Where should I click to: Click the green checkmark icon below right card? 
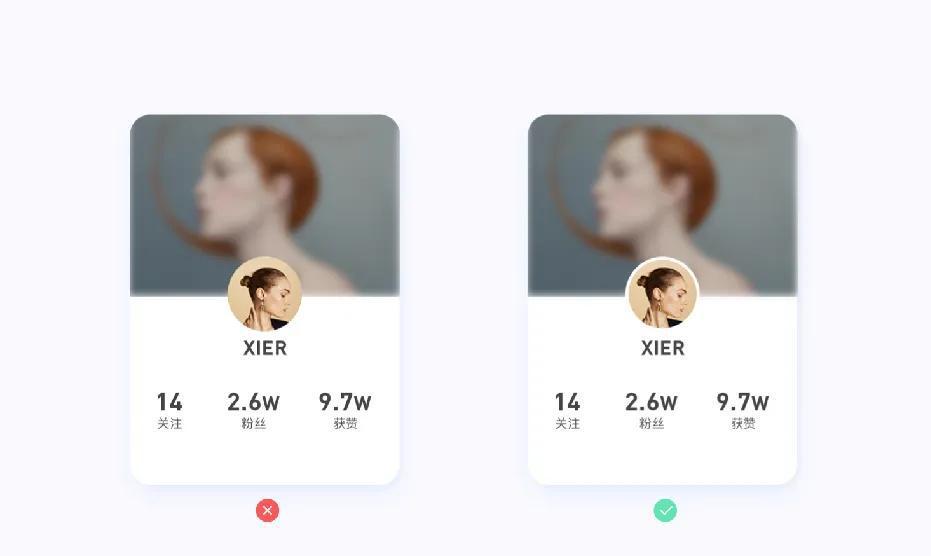click(x=665, y=510)
